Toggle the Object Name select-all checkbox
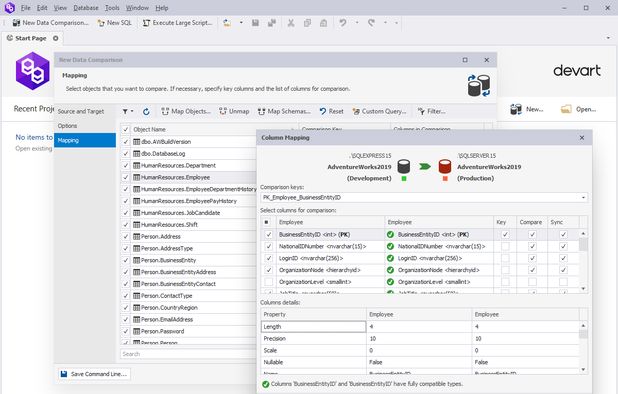Image resolution: width=618 pixels, height=394 pixels. (x=126, y=129)
